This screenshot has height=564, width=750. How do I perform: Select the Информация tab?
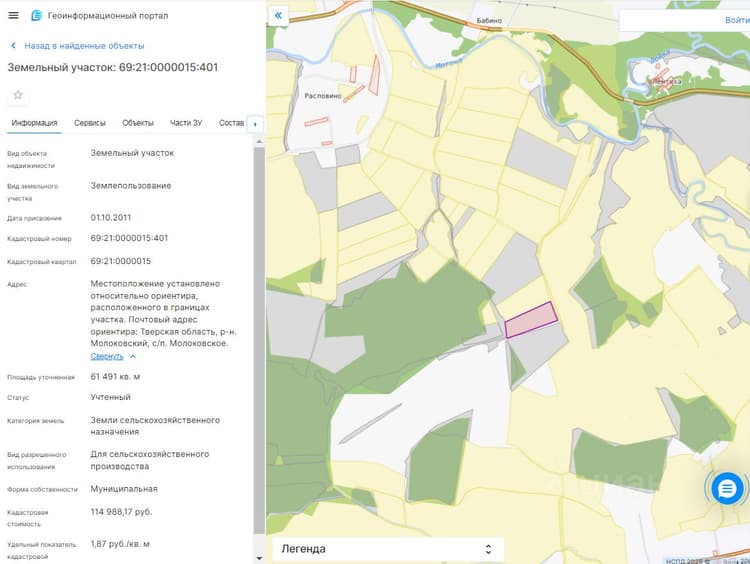[34, 123]
